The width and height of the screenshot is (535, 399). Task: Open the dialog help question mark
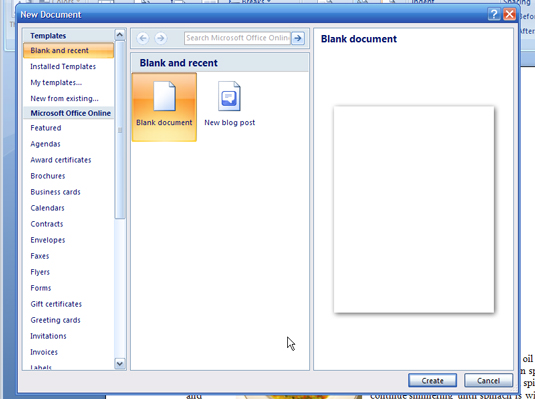(494, 14)
